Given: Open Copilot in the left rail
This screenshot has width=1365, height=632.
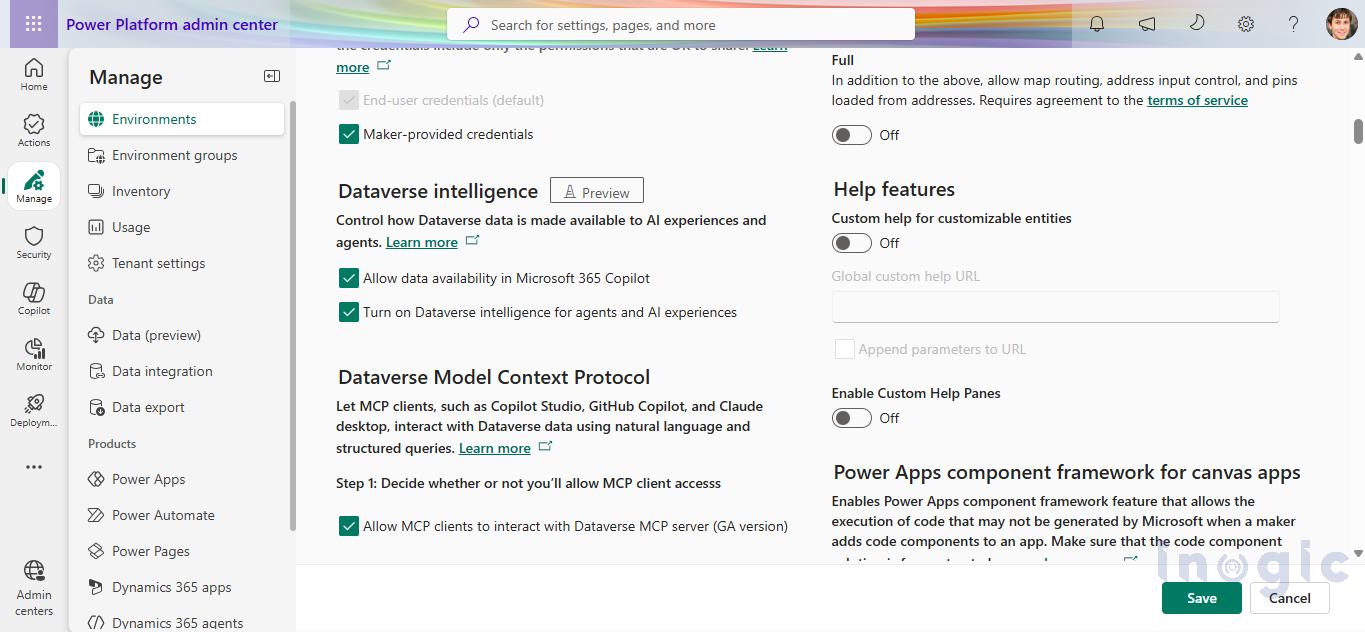Looking at the screenshot, I should [x=34, y=298].
